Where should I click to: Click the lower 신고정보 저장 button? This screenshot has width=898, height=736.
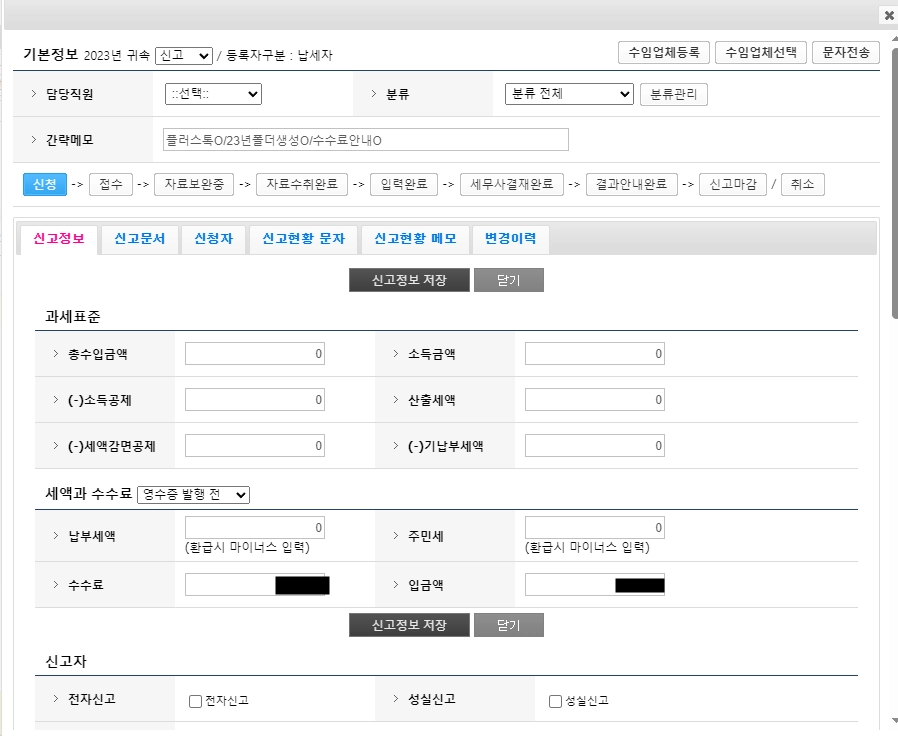pos(409,625)
